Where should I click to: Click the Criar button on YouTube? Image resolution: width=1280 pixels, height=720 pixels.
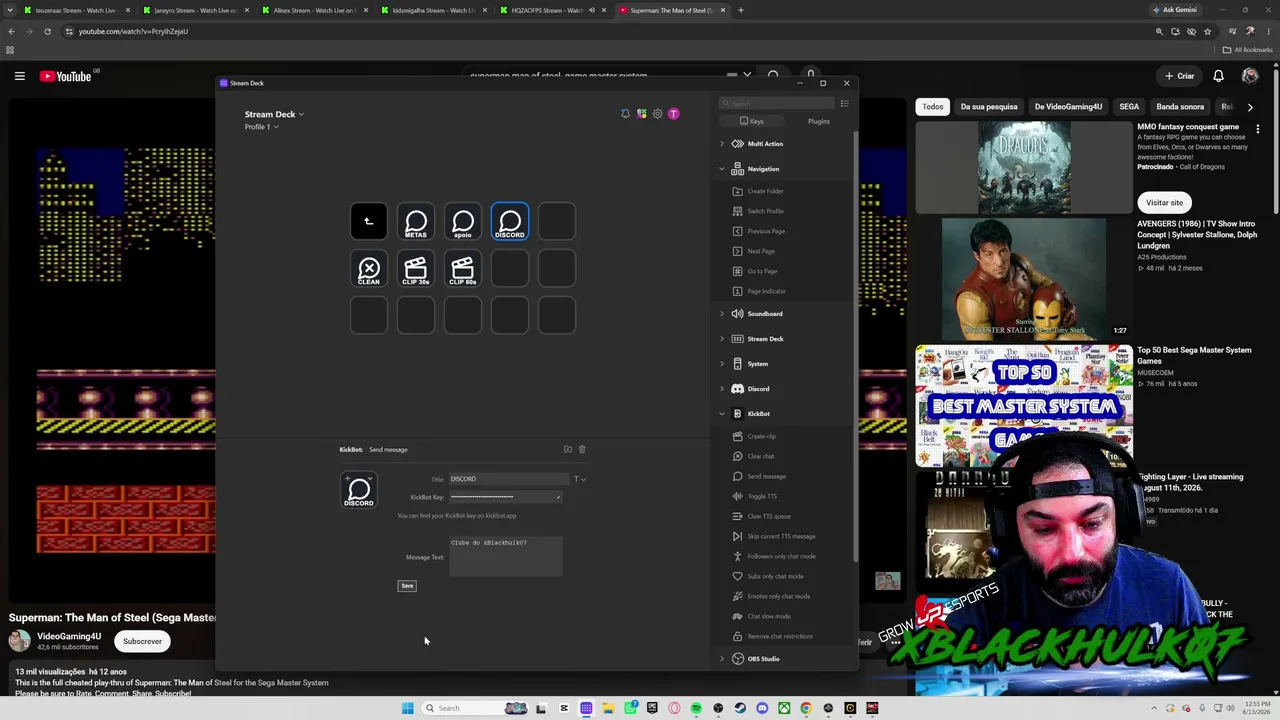[1179, 76]
